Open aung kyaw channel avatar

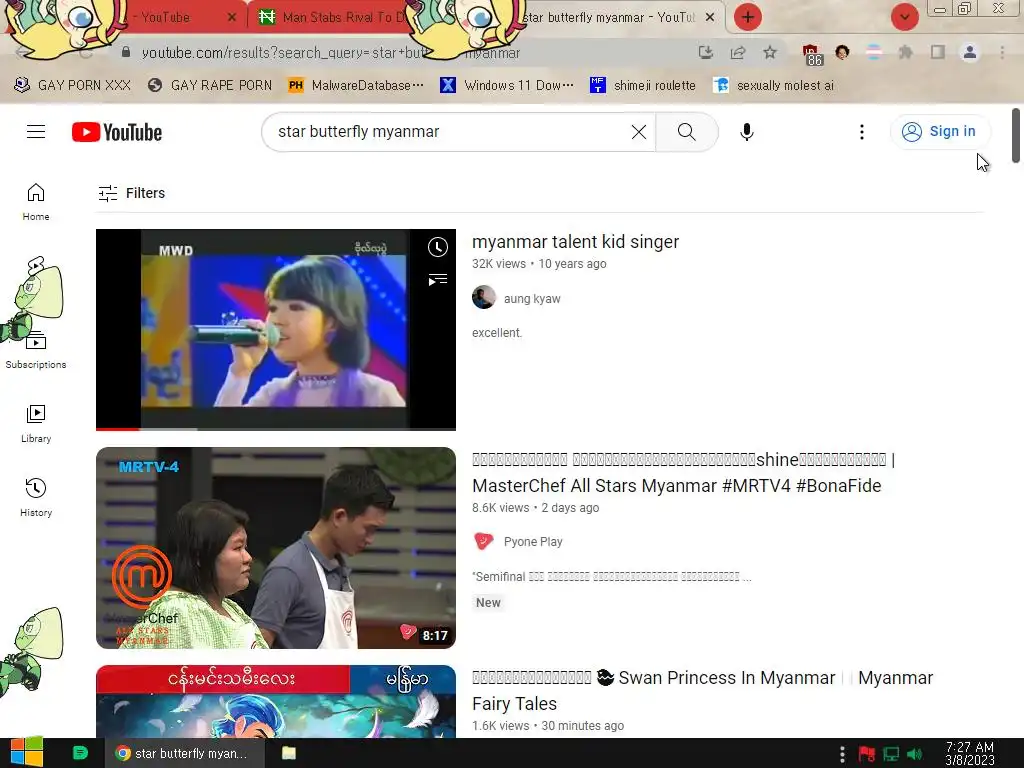tap(484, 298)
